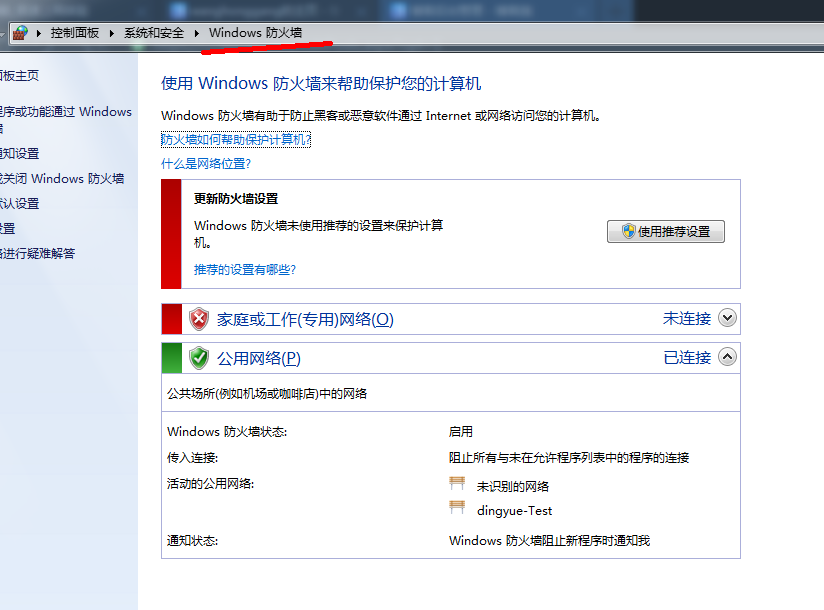Open sidebar link 进行疑难解答

pos(37,253)
